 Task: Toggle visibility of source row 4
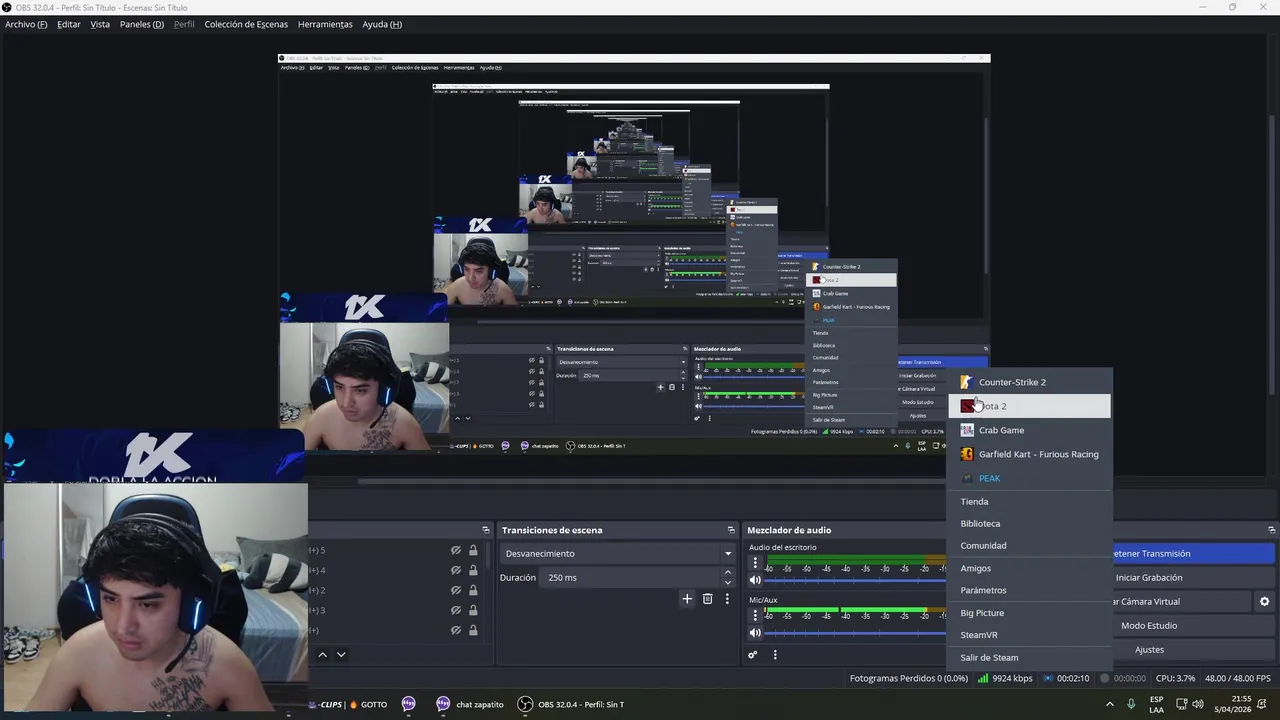point(456,570)
